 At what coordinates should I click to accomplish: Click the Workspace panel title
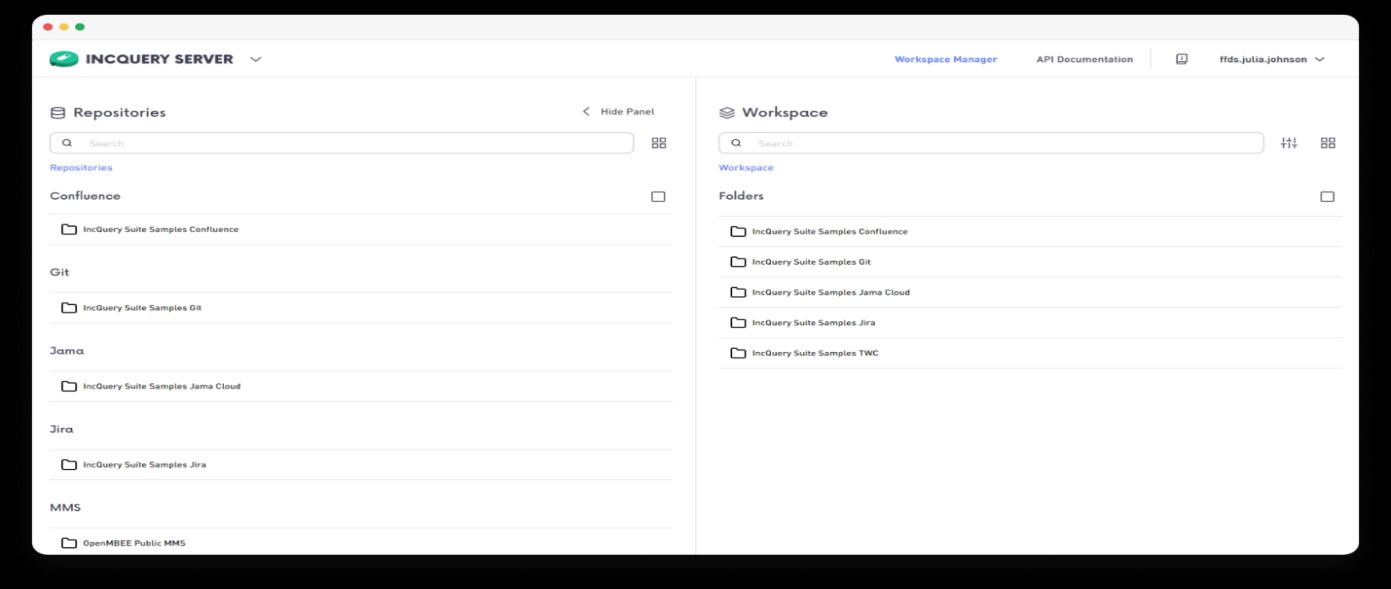[785, 113]
